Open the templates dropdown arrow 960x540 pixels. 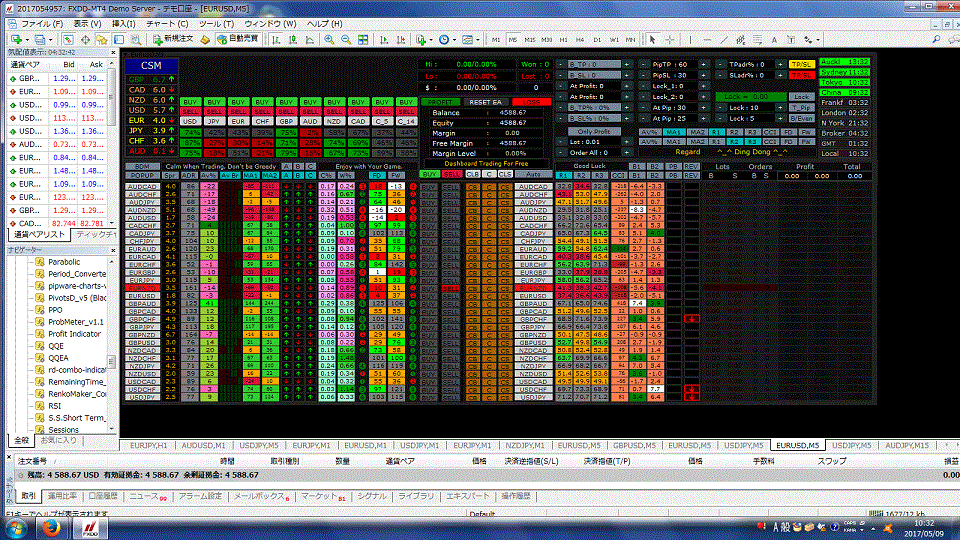(478, 40)
